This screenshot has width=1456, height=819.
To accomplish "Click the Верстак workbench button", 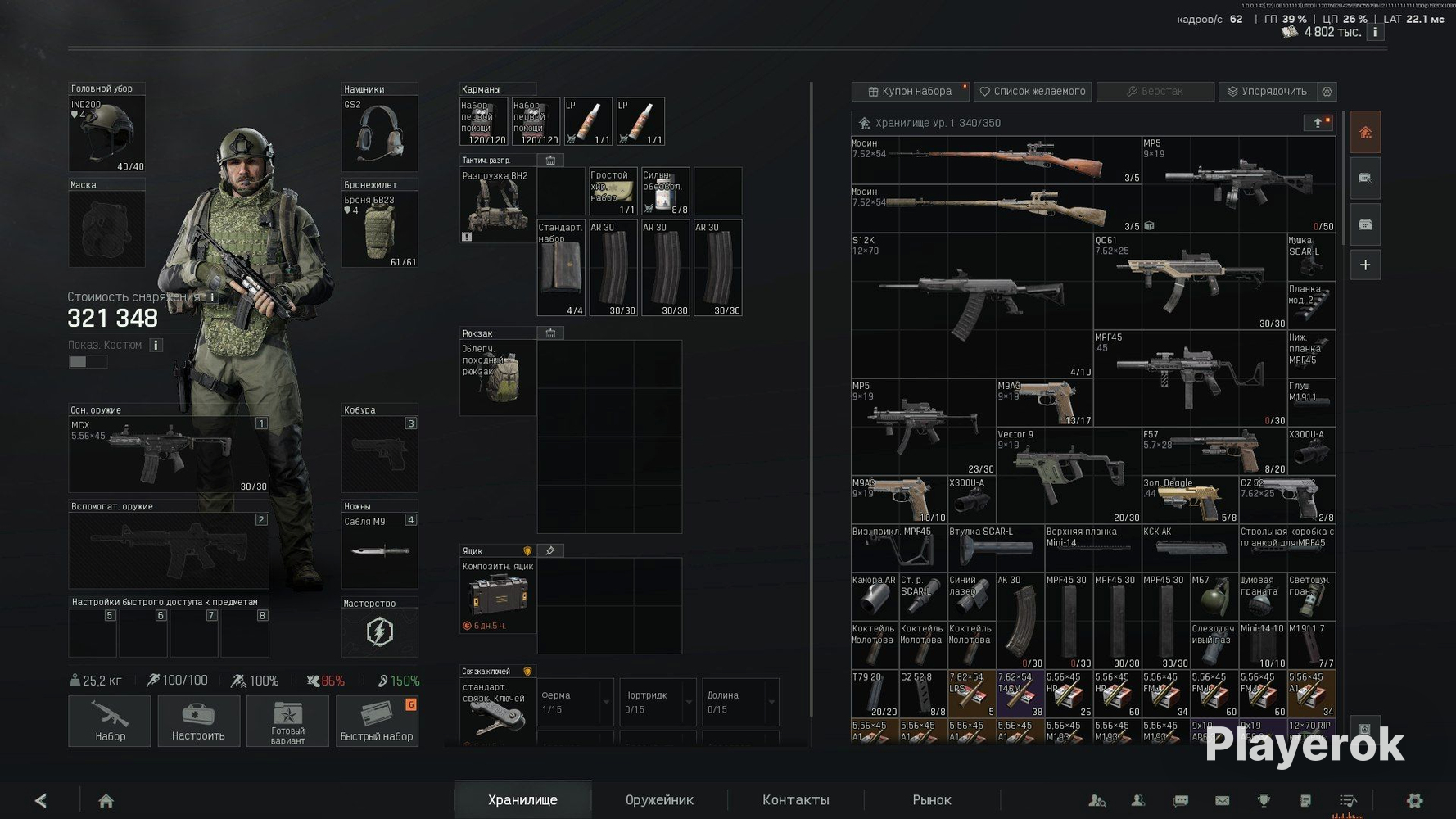I will coord(1155,92).
